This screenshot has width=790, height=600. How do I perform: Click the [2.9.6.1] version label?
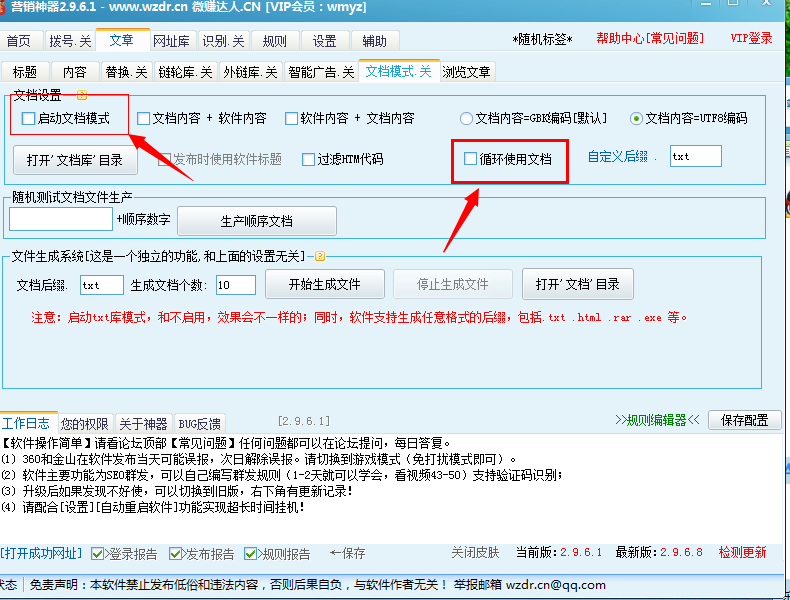click(x=304, y=421)
